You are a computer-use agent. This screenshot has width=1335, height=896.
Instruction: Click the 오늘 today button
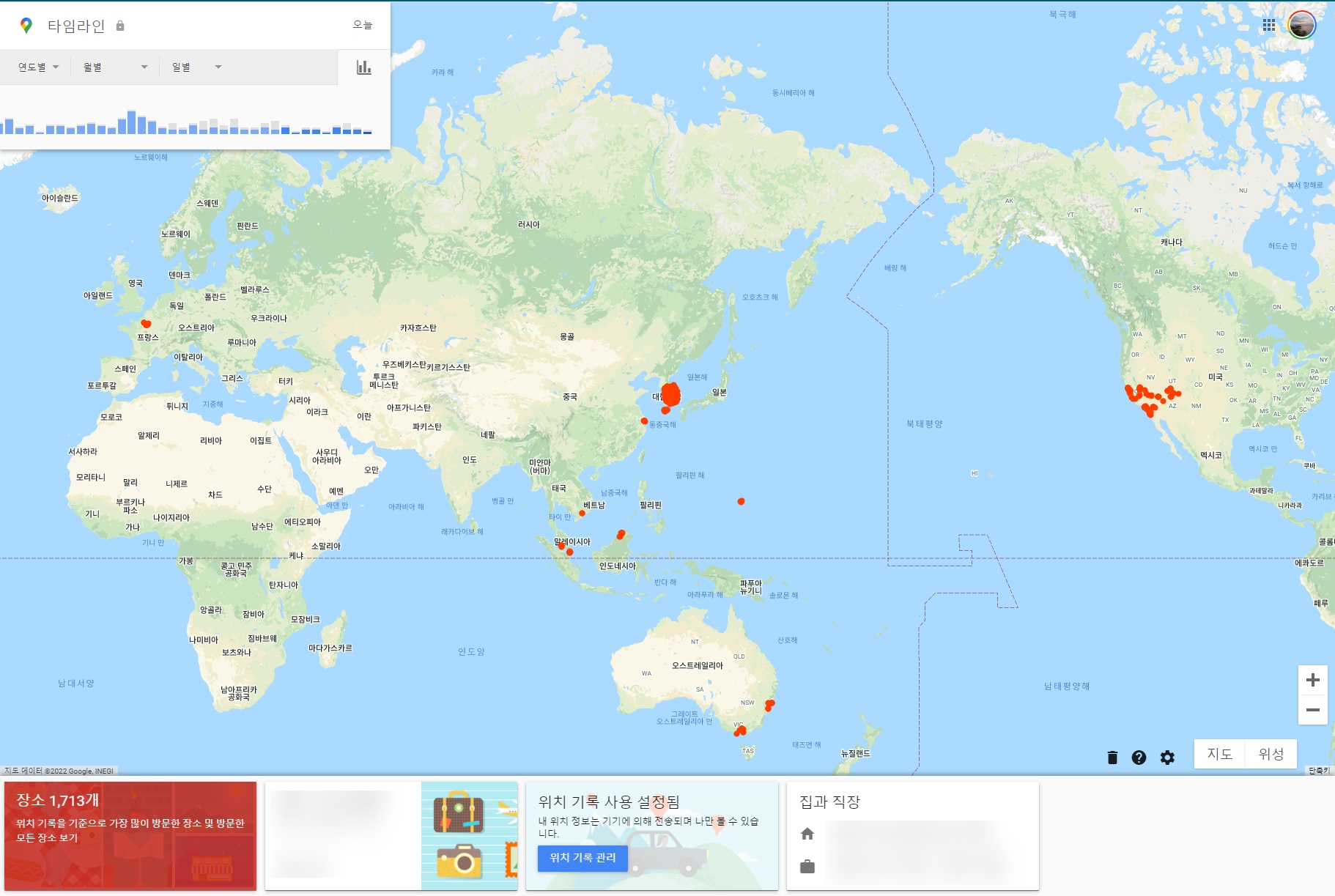pyautogui.click(x=363, y=26)
